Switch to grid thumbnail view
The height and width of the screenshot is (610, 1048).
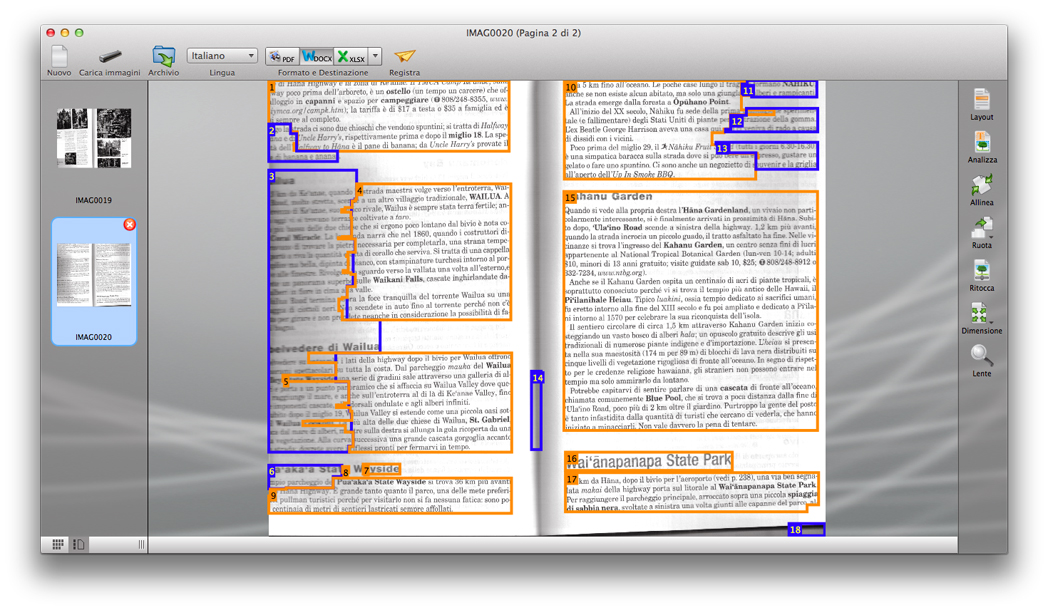pyautogui.click(x=58, y=544)
